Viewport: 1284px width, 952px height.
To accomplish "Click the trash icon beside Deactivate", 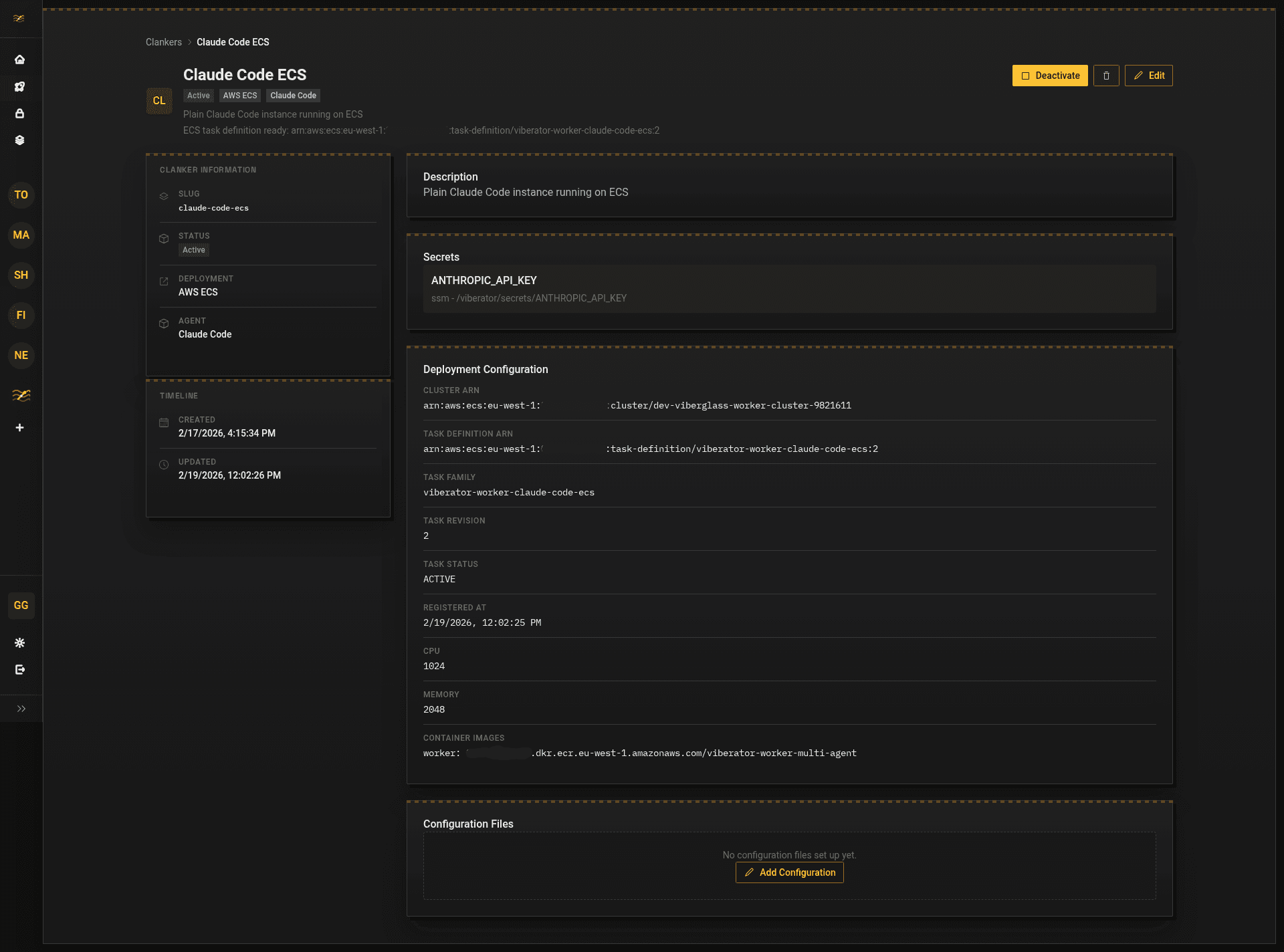I will coord(1106,76).
